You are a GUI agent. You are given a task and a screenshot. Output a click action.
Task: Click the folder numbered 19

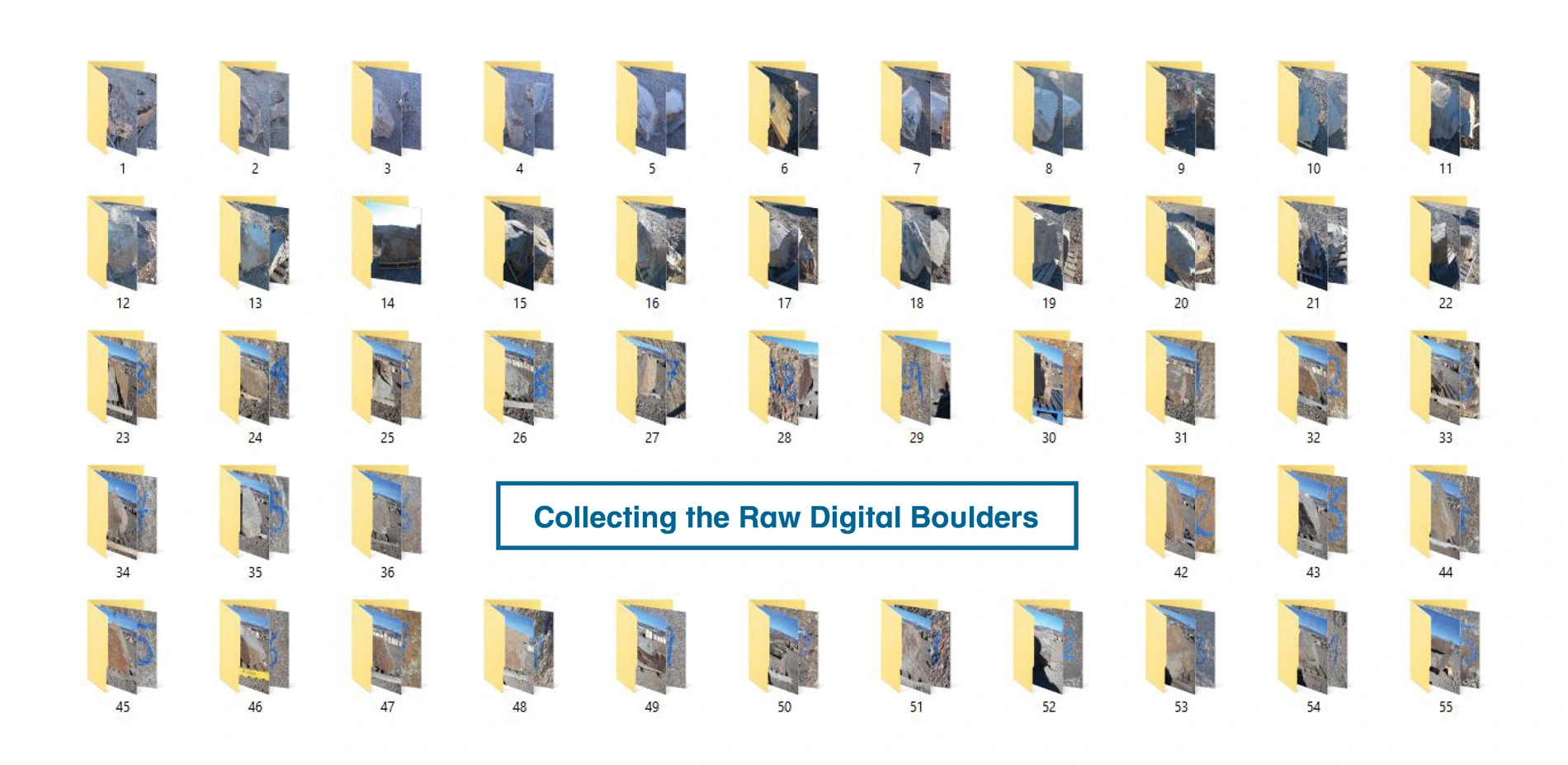tap(1048, 243)
